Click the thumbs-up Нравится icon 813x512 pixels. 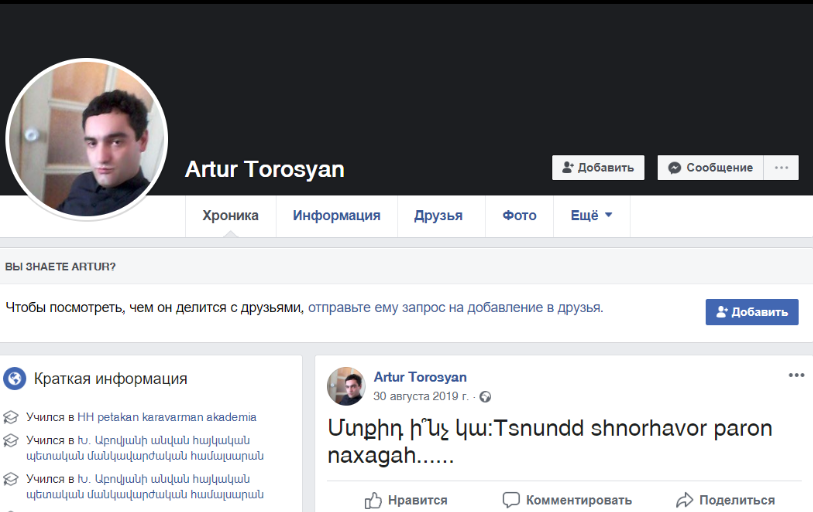tap(374, 500)
